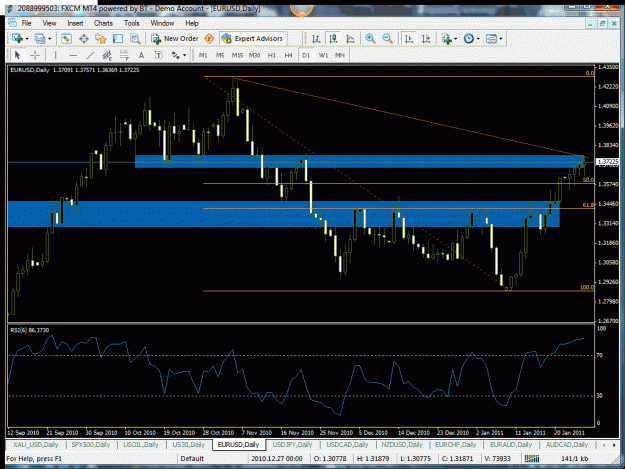Open the Help menu
Viewport: 625px width, 469px height.
pyautogui.click(x=192, y=23)
